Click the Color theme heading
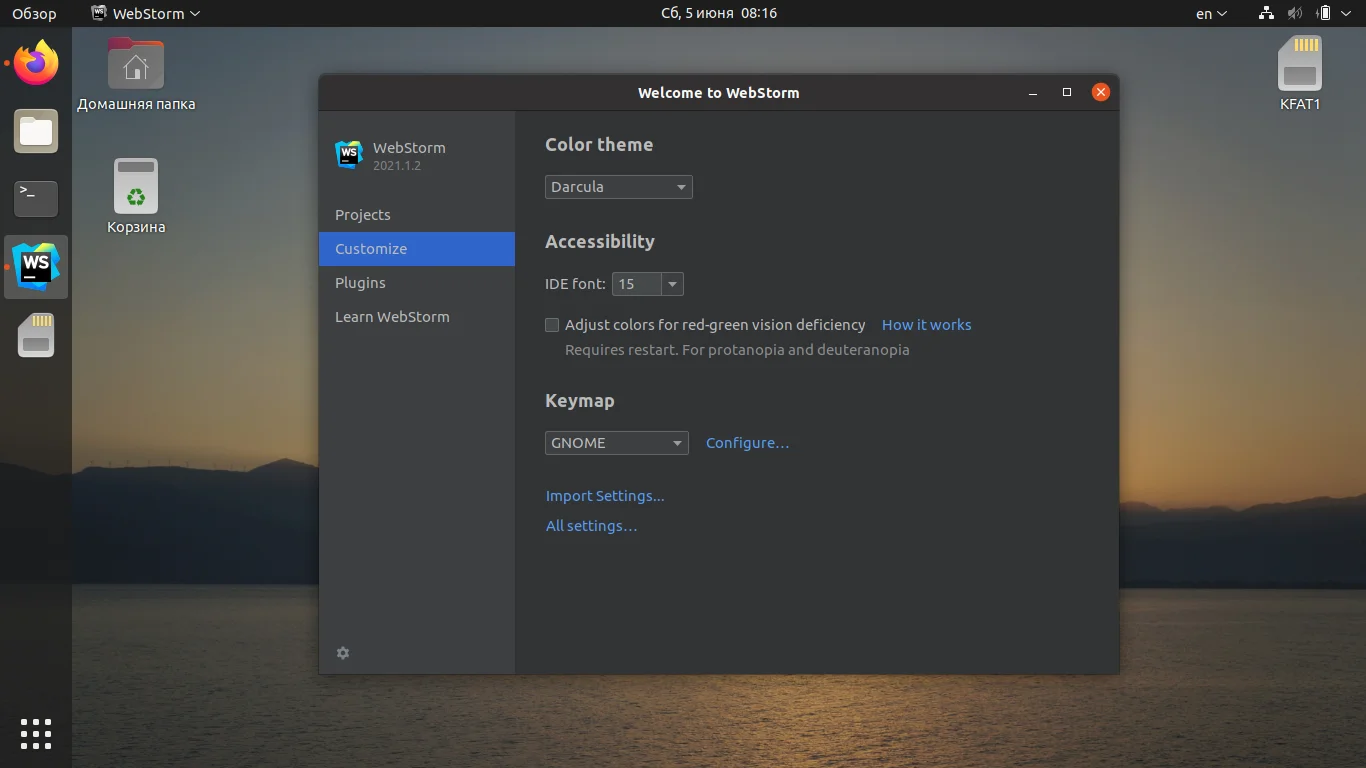Image resolution: width=1366 pixels, height=768 pixels. pos(599,145)
